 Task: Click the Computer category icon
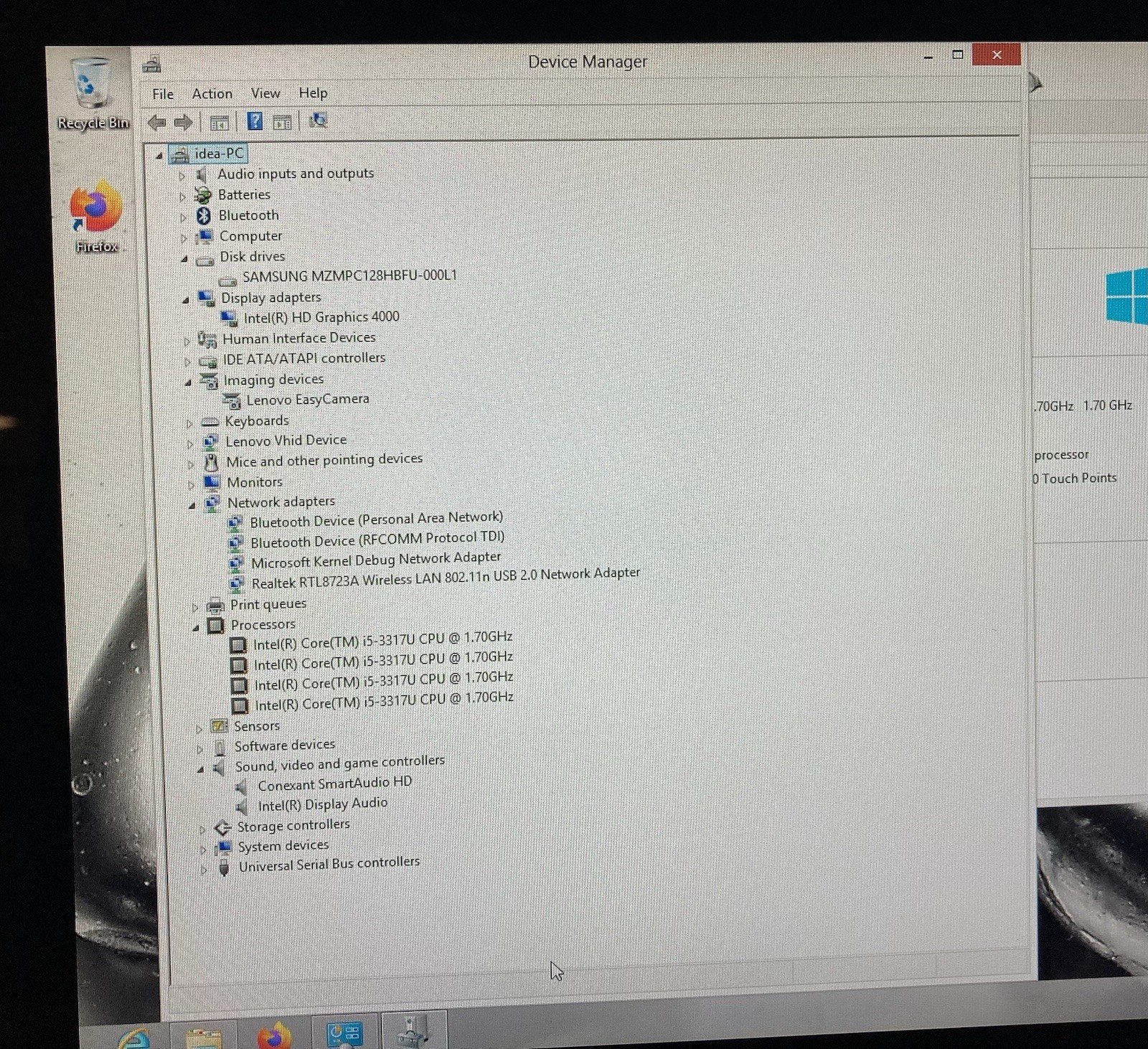tap(205, 236)
